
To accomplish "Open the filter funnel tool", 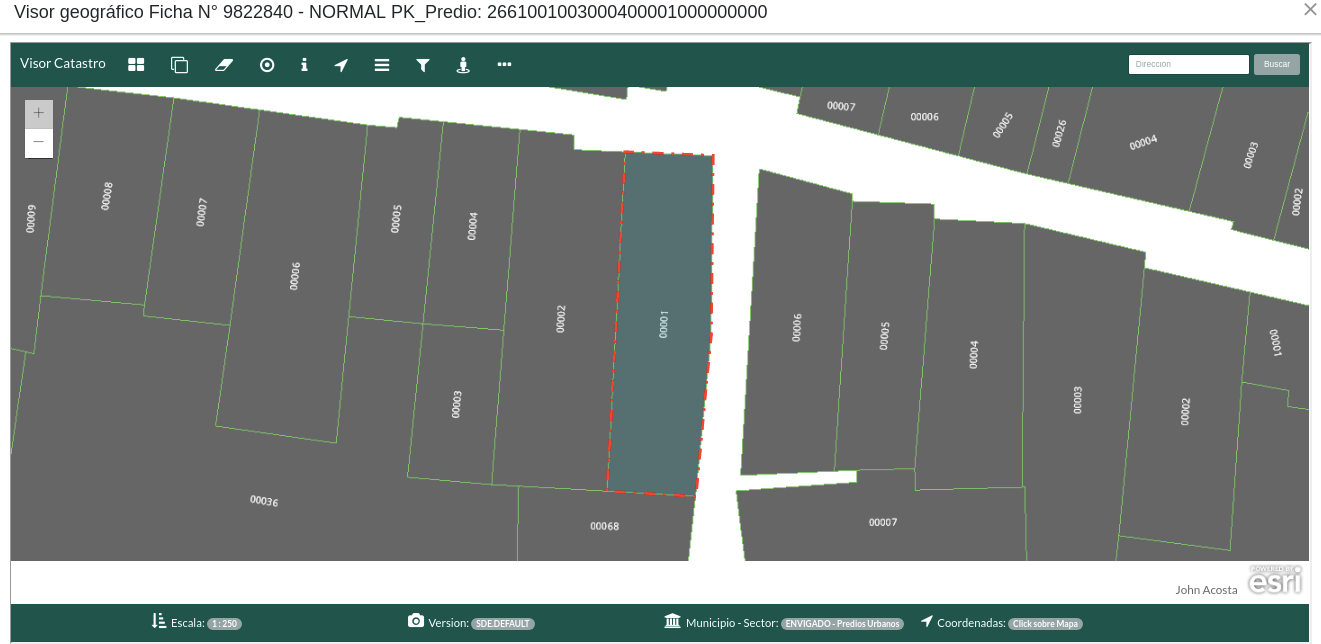I will [x=423, y=65].
